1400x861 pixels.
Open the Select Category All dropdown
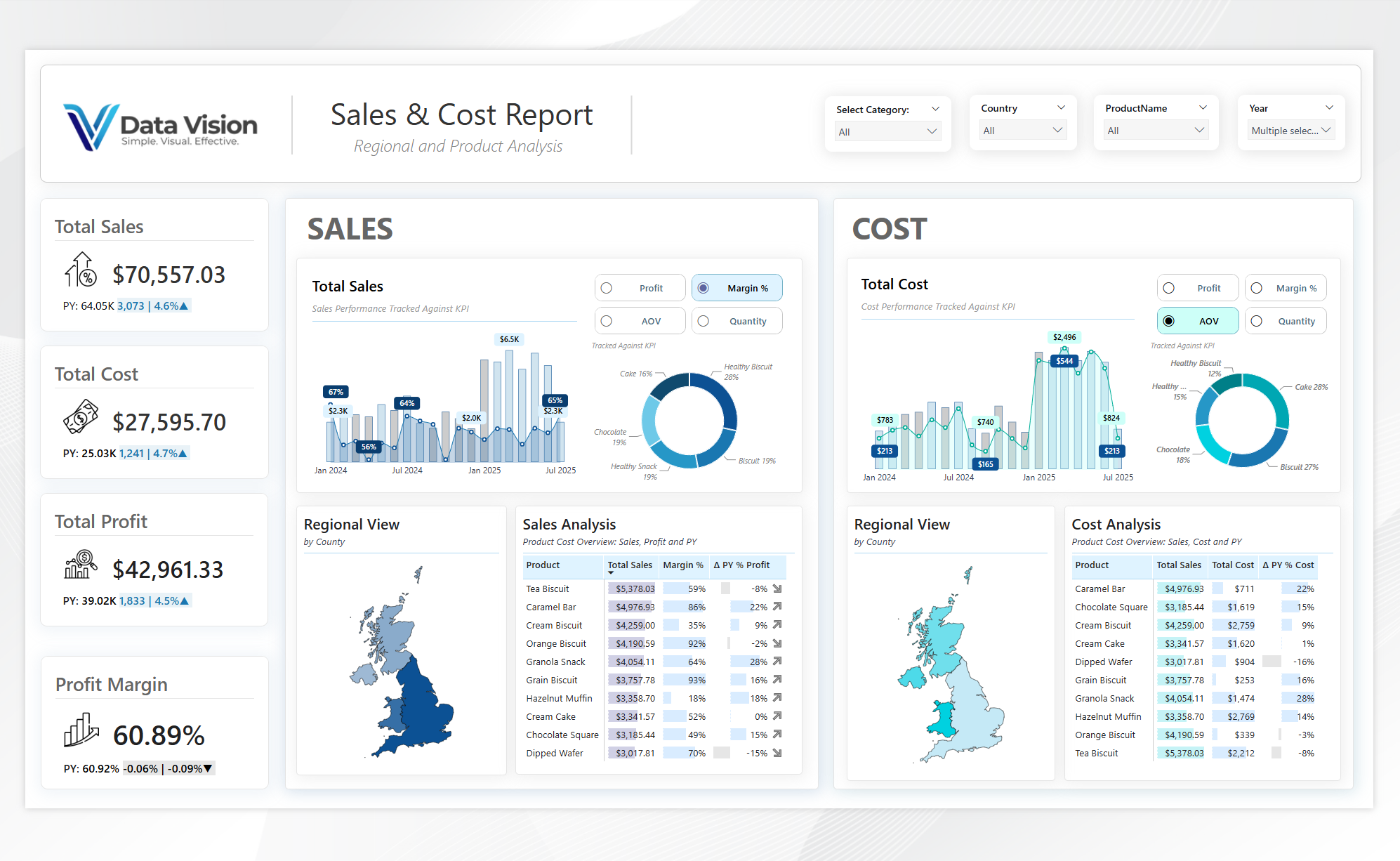[x=887, y=131]
